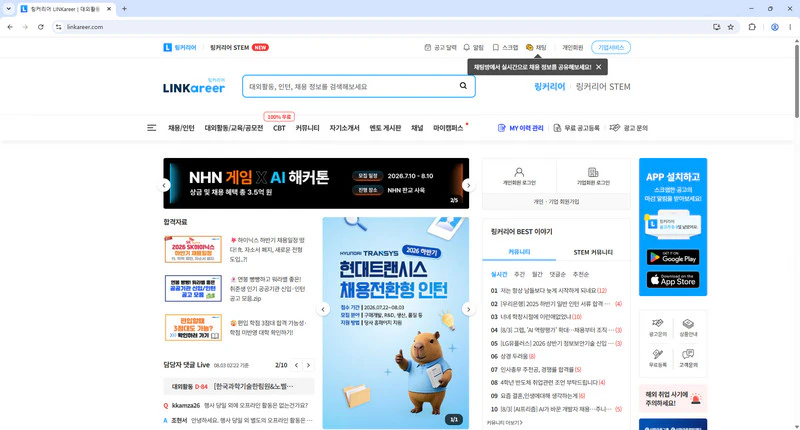This screenshot has height=430, width=800.
Task: Open 채널 menu item
Action: [x=417, y=128]
